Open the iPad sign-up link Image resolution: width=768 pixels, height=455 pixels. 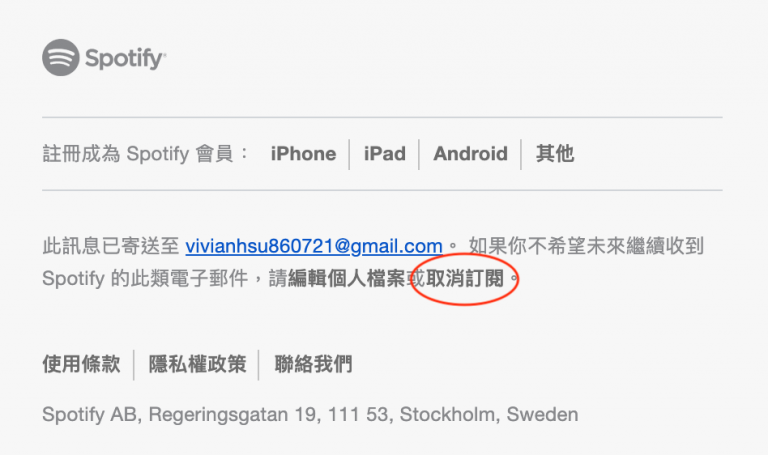click(x=384, y=154)
